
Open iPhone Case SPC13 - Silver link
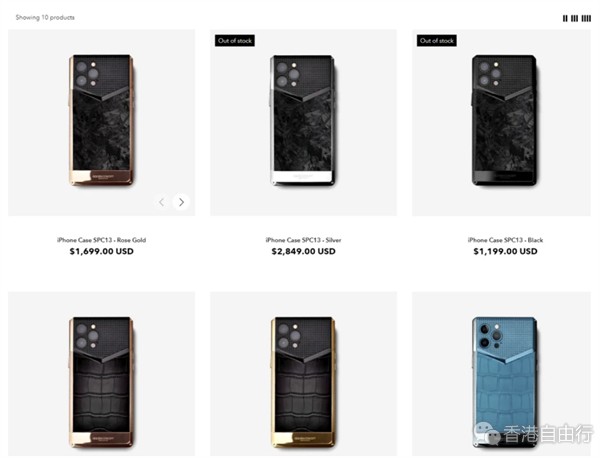tap(303, 240)
